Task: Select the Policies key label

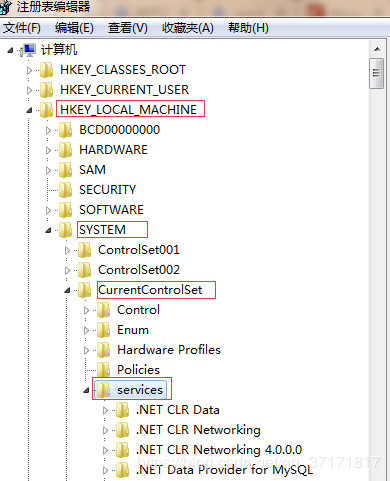Action: coord(138,370)
